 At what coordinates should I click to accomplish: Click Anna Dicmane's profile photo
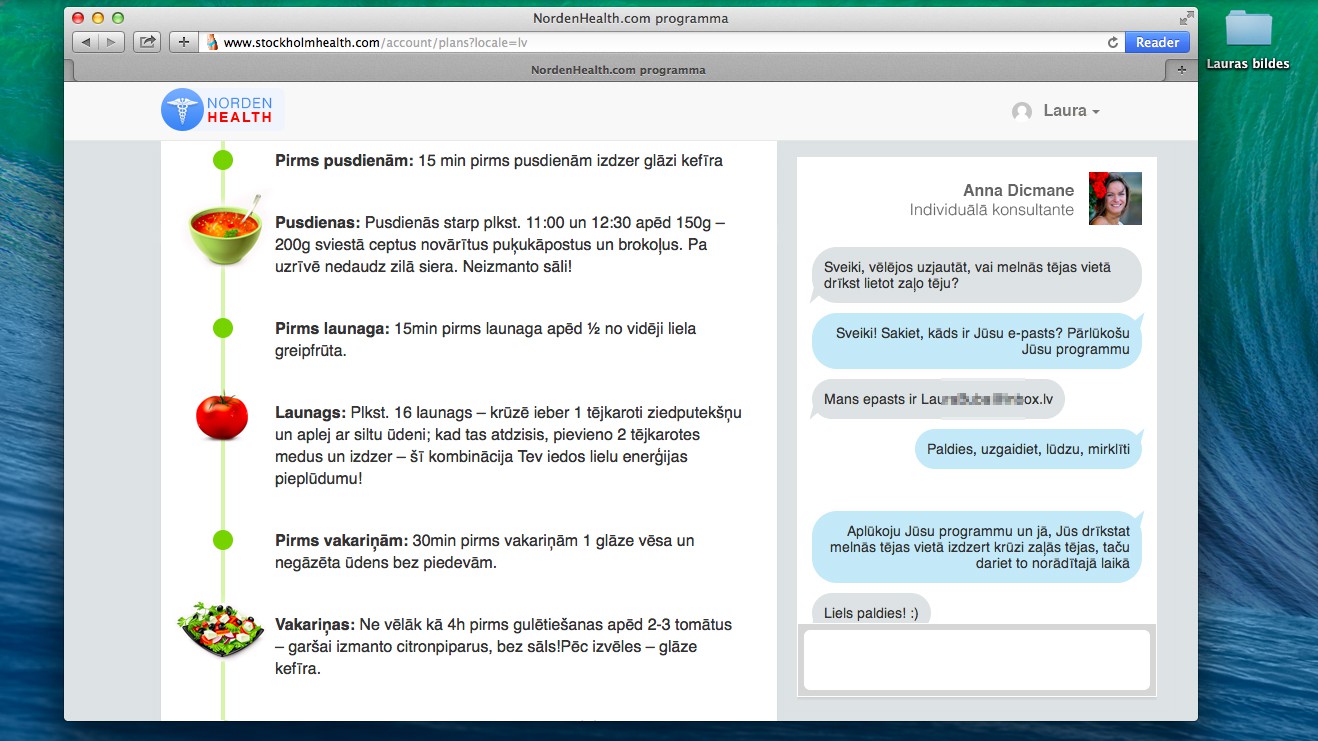(1115, 198)
